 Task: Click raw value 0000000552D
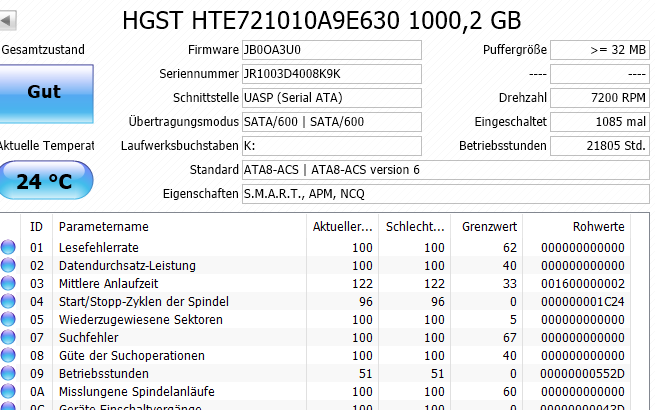click(582, 373)
